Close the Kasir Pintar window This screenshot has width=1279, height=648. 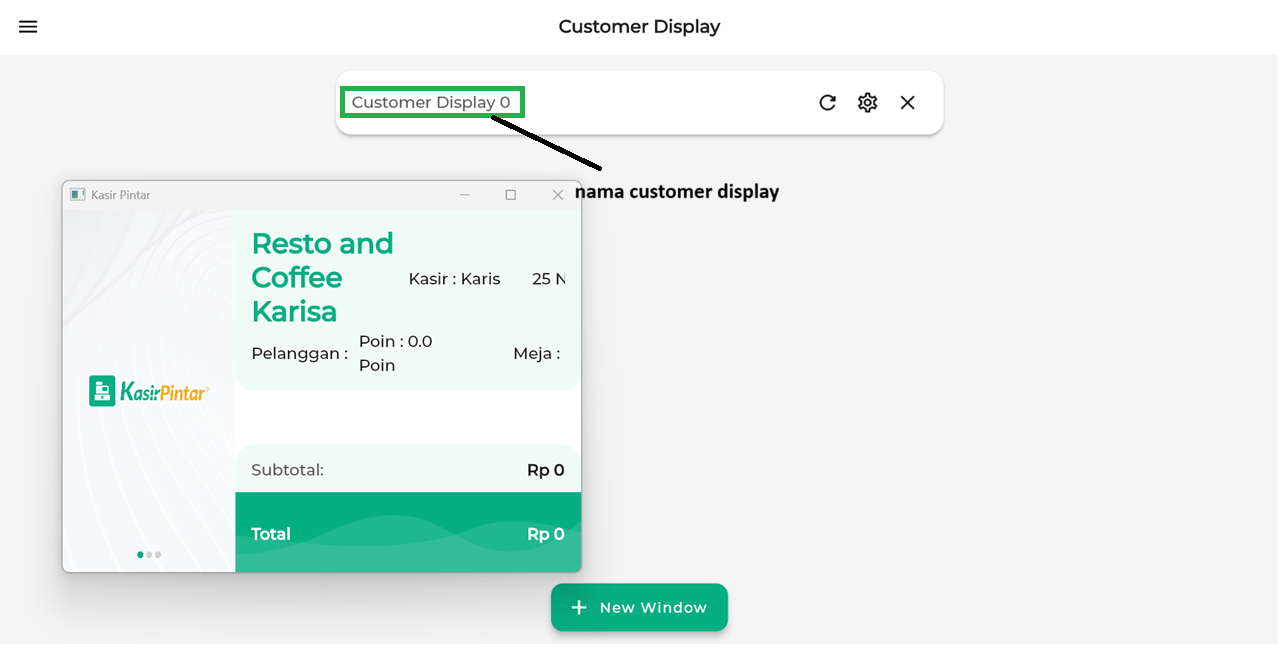click(x=558, y=195)
